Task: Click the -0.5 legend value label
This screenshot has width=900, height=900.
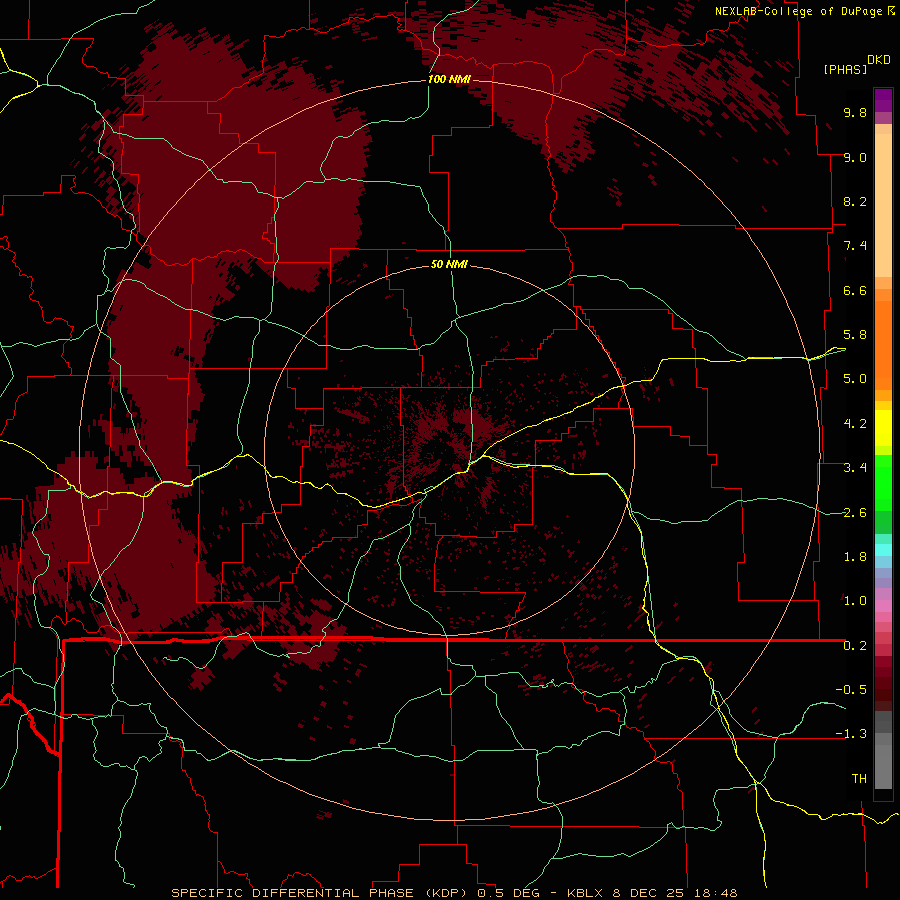Action: [851, 690]
